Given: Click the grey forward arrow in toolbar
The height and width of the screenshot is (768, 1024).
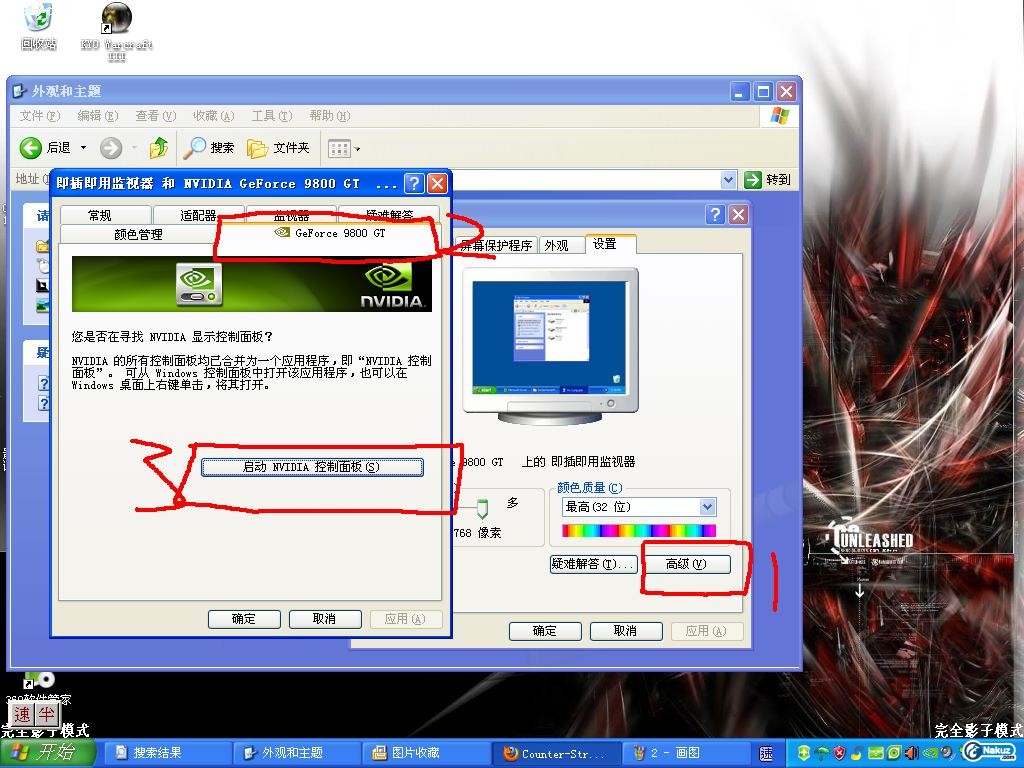Looking at the screenshot, I should pos(111,148).
